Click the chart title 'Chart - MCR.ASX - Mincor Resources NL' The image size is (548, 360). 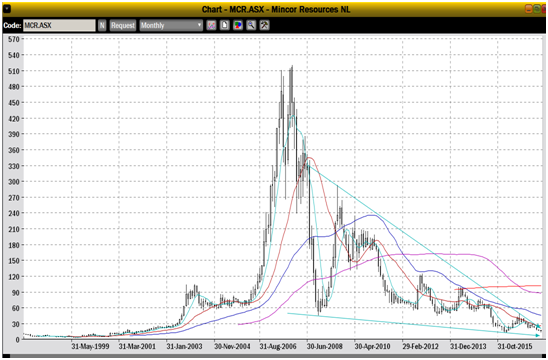pyautogui.click(x=276, y=9)
